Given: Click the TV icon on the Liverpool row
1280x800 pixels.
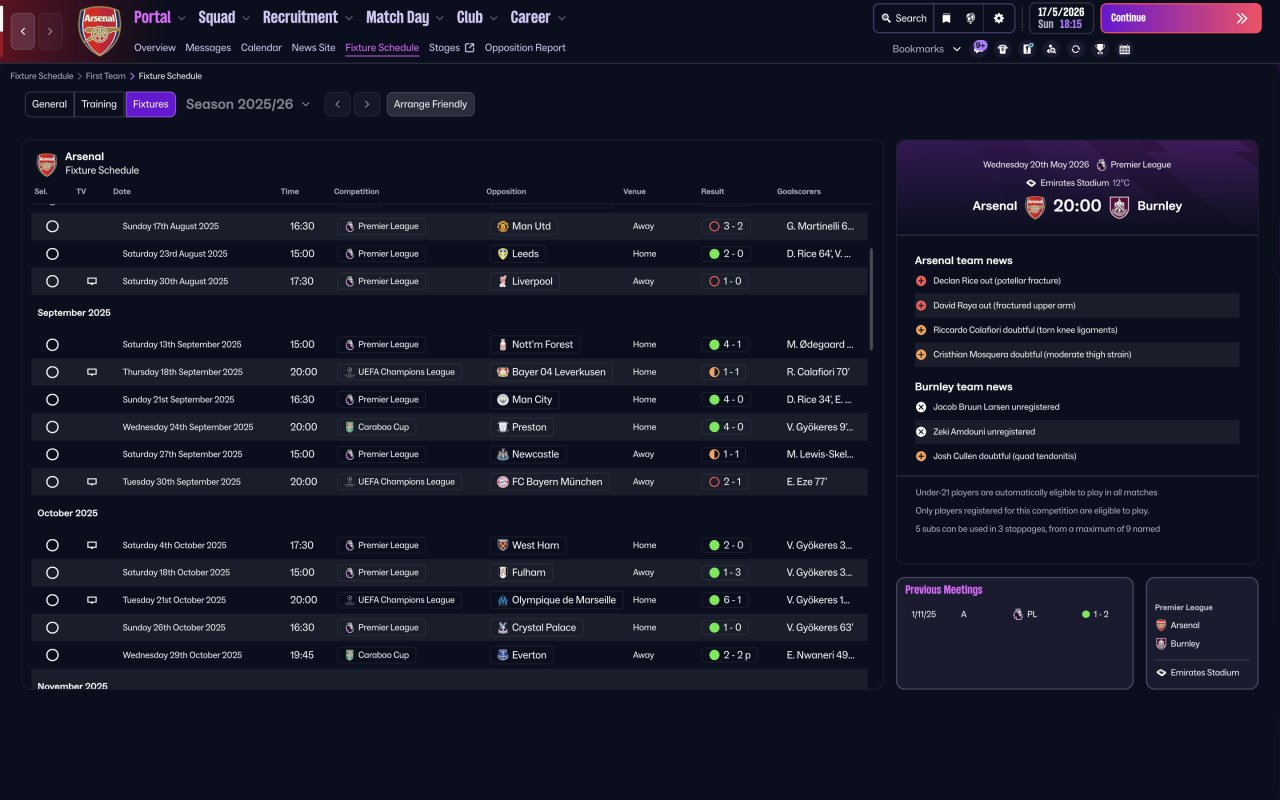Looking at the screenshot, I should (92, 281).
